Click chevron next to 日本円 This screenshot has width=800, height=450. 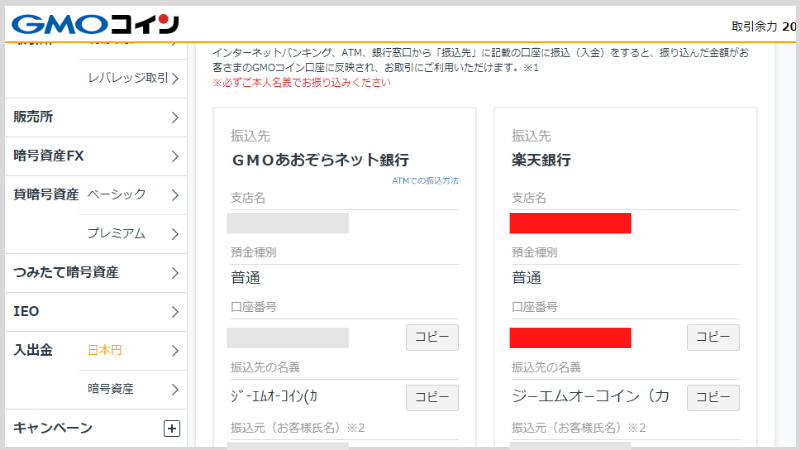(175, 351)
